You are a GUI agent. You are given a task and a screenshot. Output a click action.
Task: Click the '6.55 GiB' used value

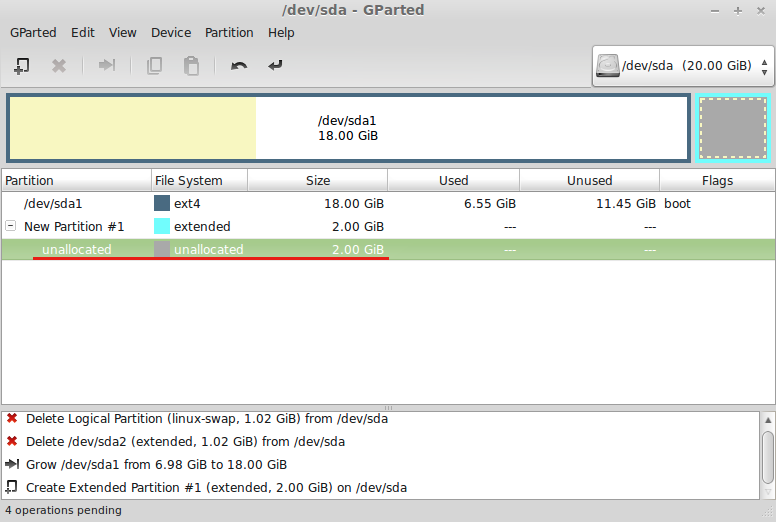(x=489, y=203)
